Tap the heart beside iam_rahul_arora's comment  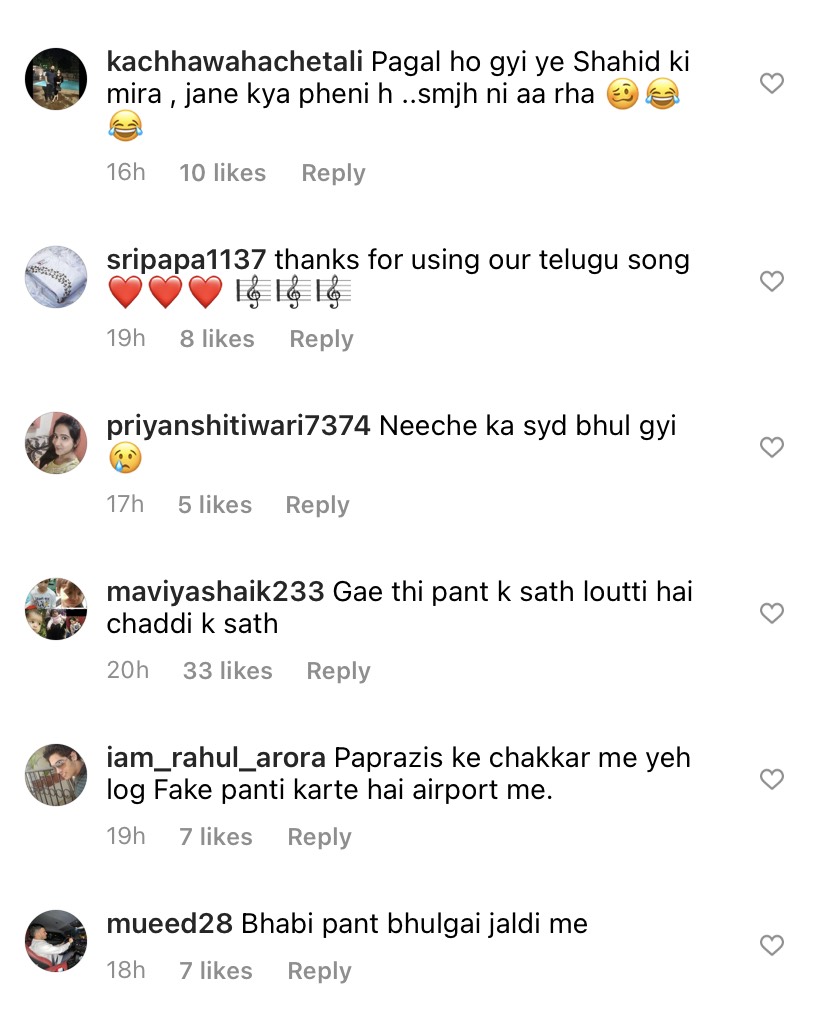(771, 779)
